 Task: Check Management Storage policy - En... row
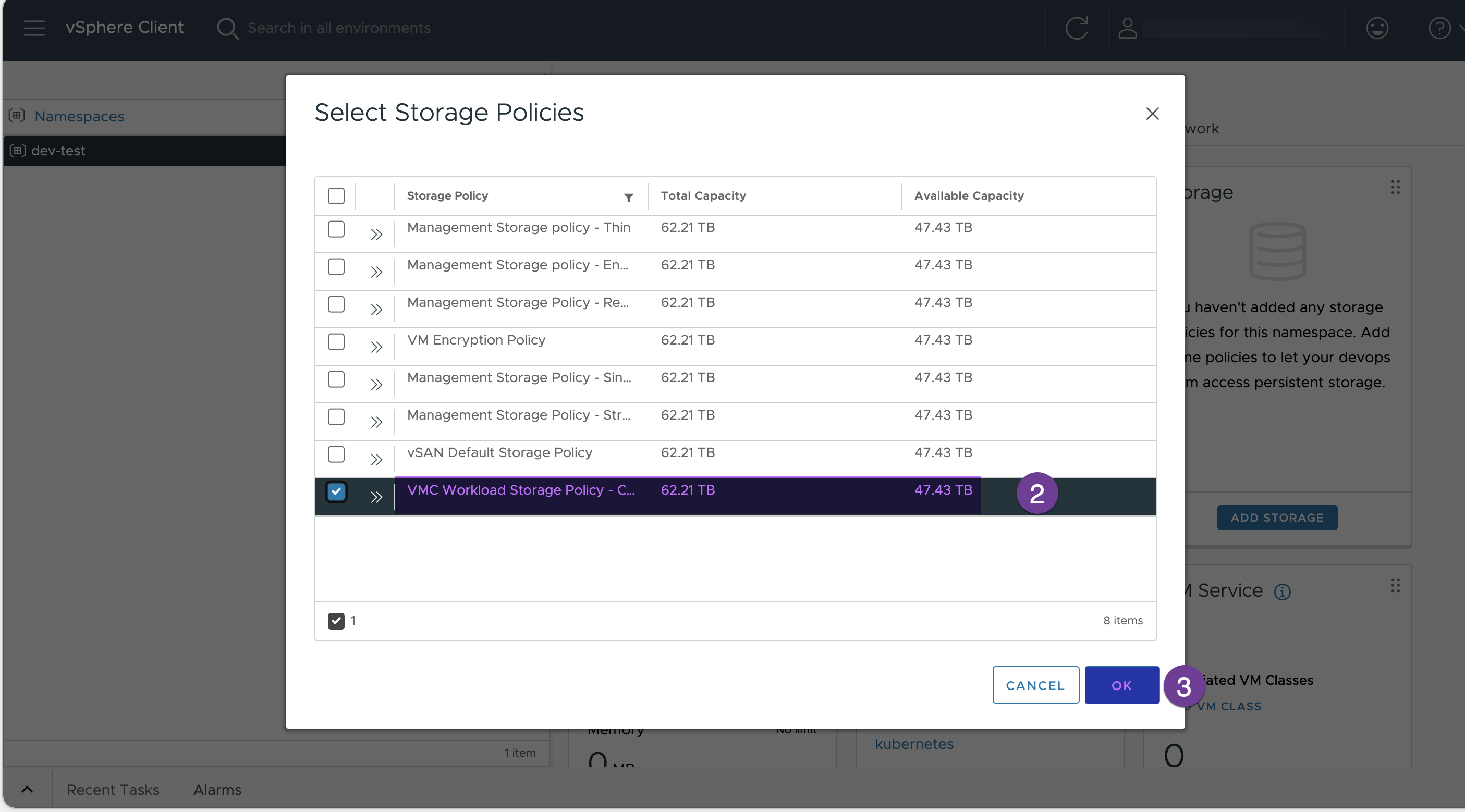pos(336,267)
